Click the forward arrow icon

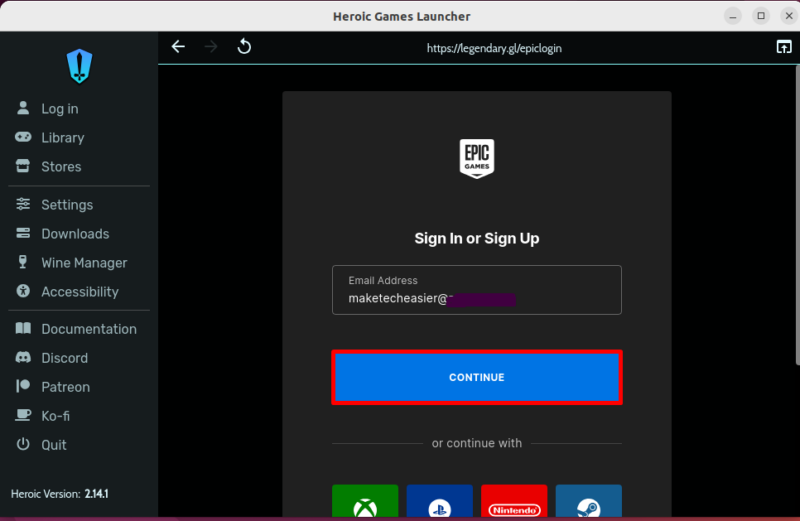click(211, 47)
